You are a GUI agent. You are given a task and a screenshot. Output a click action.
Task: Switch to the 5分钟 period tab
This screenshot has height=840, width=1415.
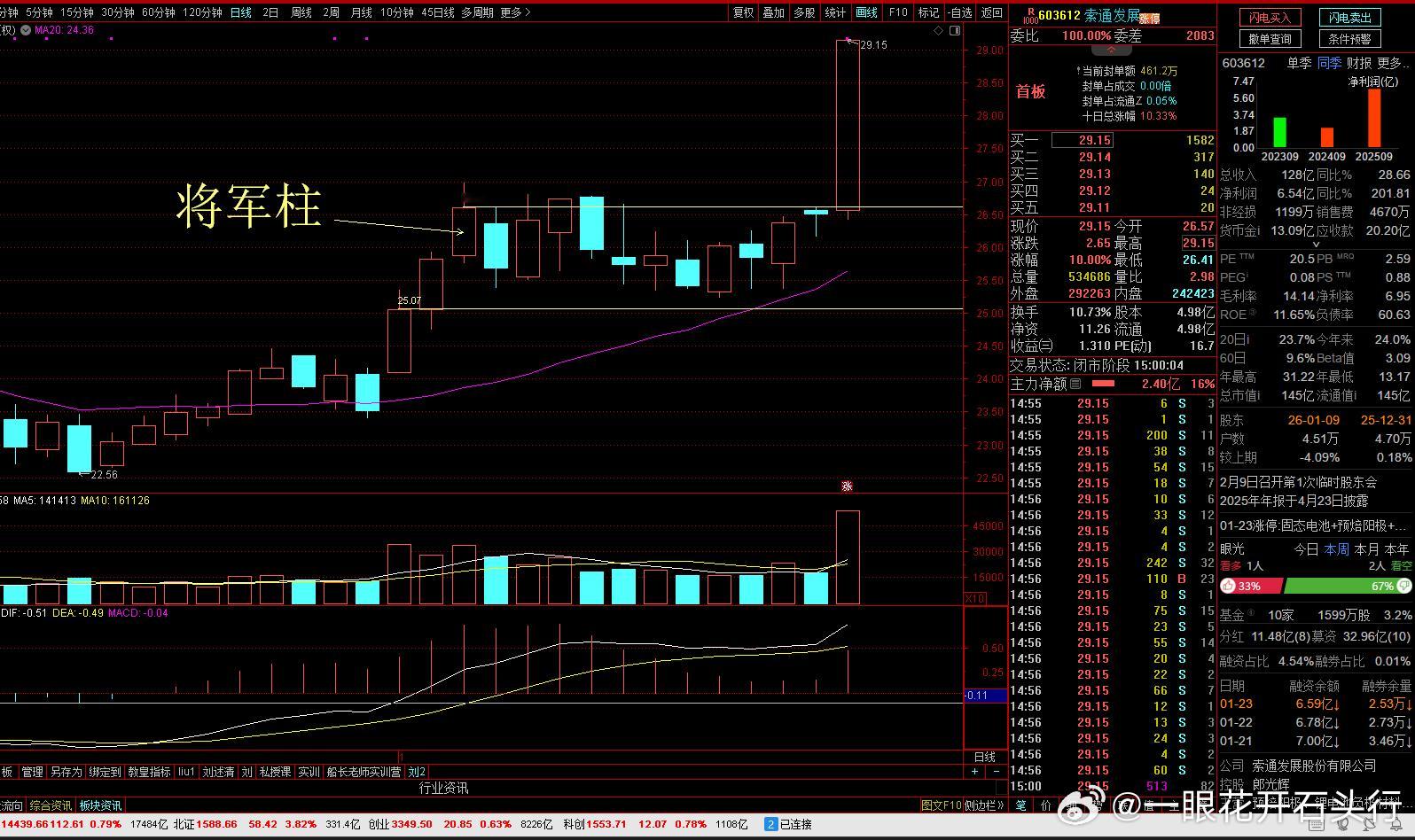pos(39,12)
